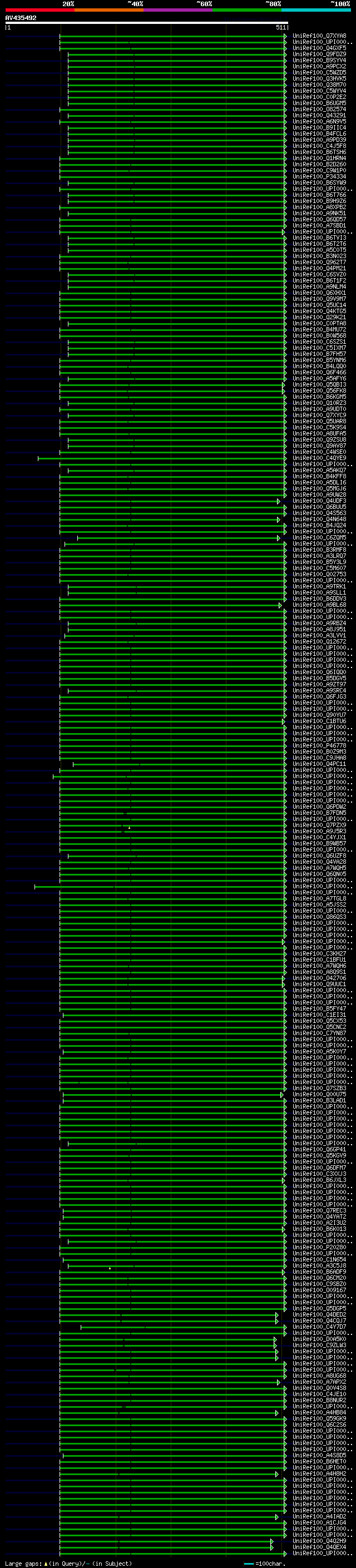Select hit label UniRef100_C4WSE0
The image size is (356, 1568).
click(x=319, y=452)
